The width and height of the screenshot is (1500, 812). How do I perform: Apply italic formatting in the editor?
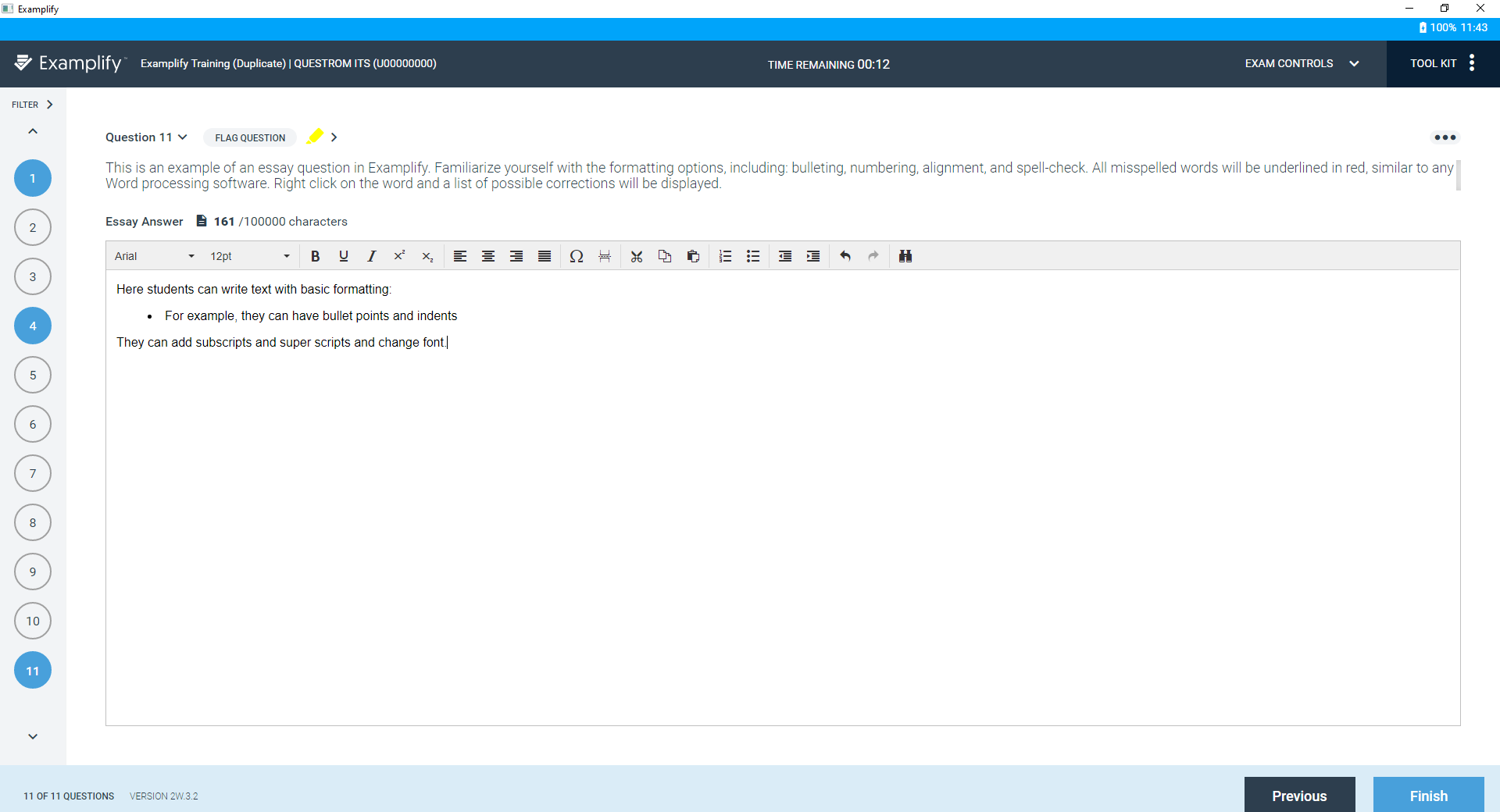[371, 256]
